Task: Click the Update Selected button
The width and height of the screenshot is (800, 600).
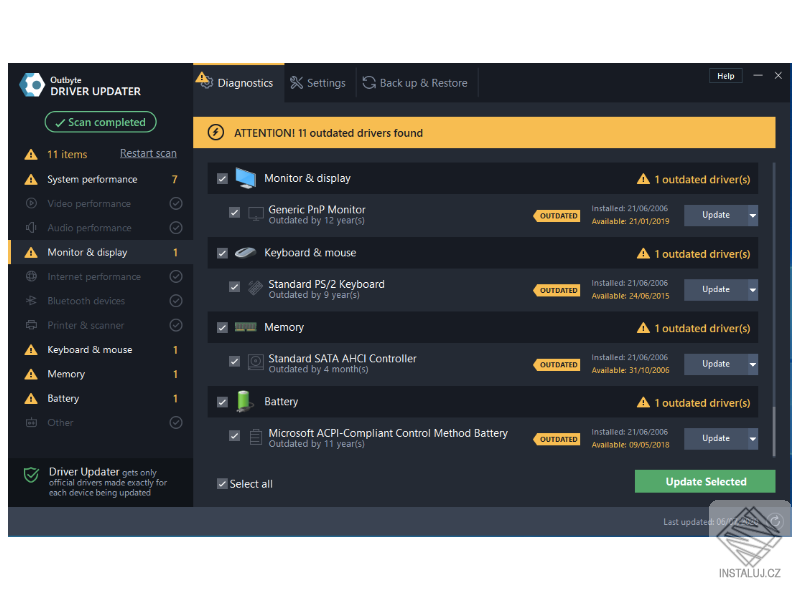Action: coord(705,482)
